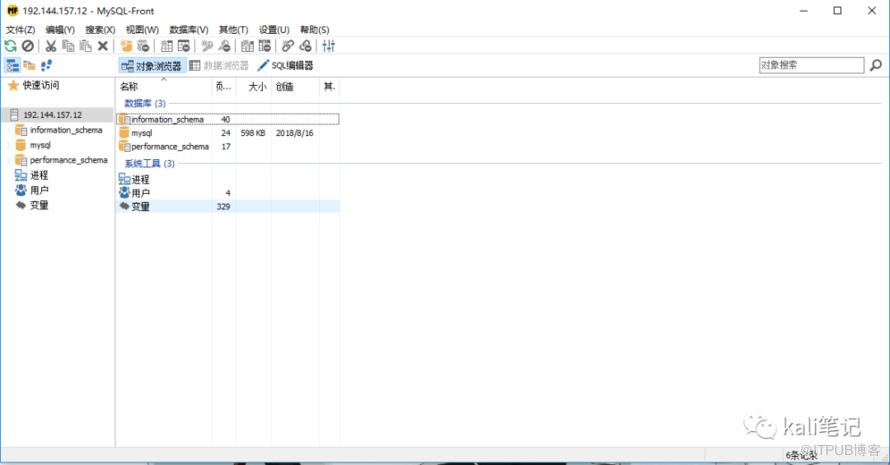Toggle the navigator tree view icon
890x465 pixels.
point(12,65)
